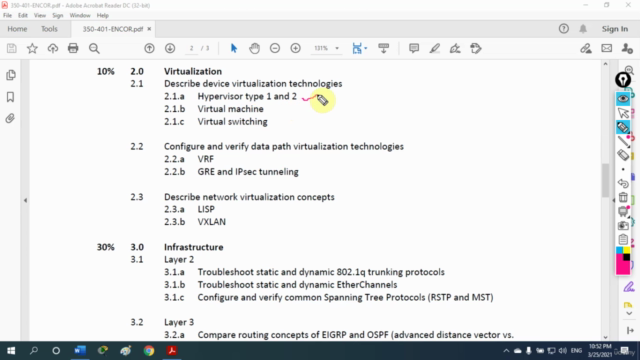Select the Highlight text pen tool

pyautogui.click(x=435, y=49)
